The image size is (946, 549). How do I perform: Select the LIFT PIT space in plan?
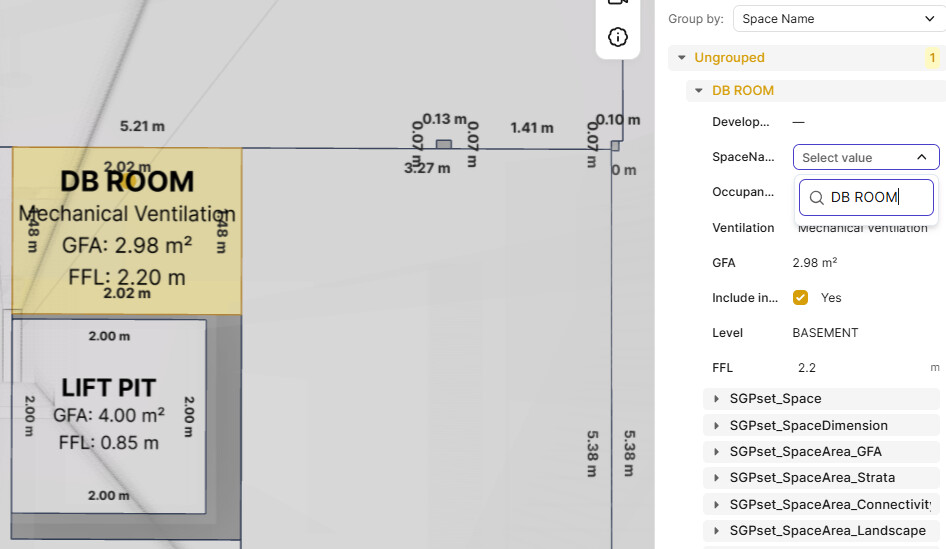(x=109, y=416)
